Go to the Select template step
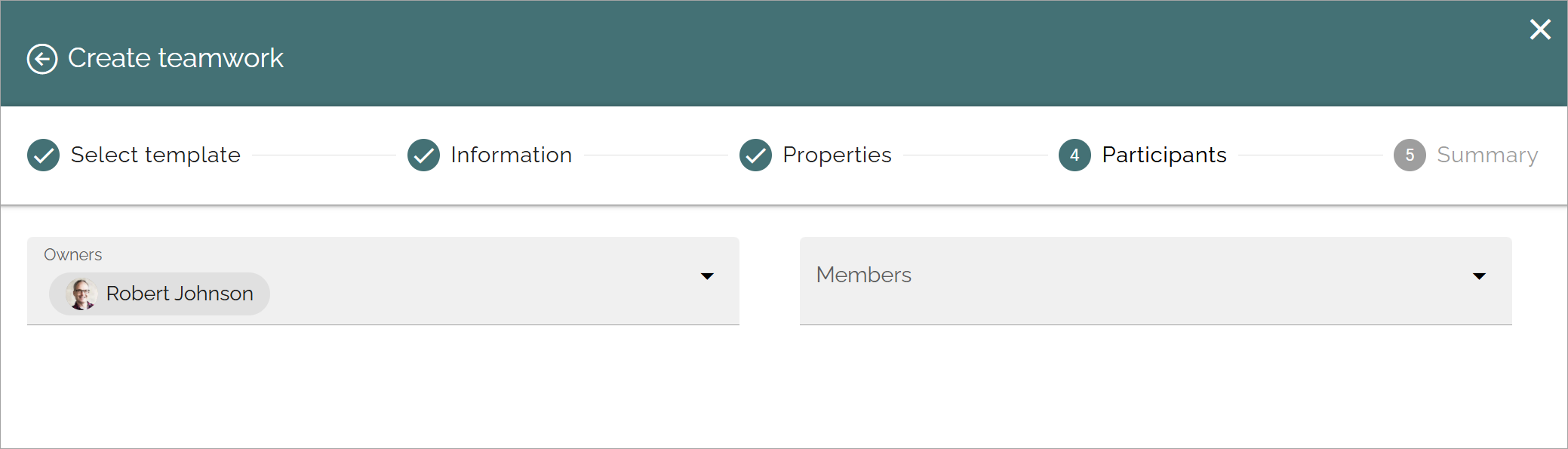 [x=155, y=155]
